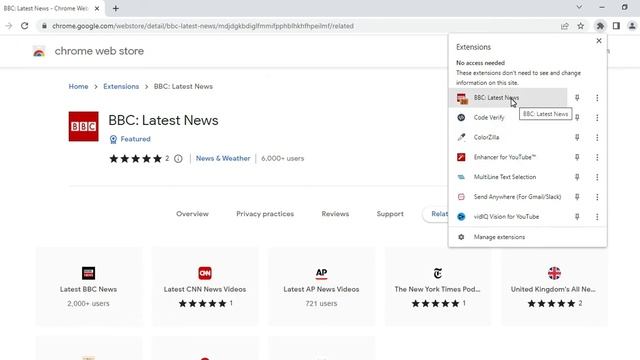This screenshot has width=640, height=360.
Task: Go to the Home breadcrumb link
Action: click(x=78, y=87)
